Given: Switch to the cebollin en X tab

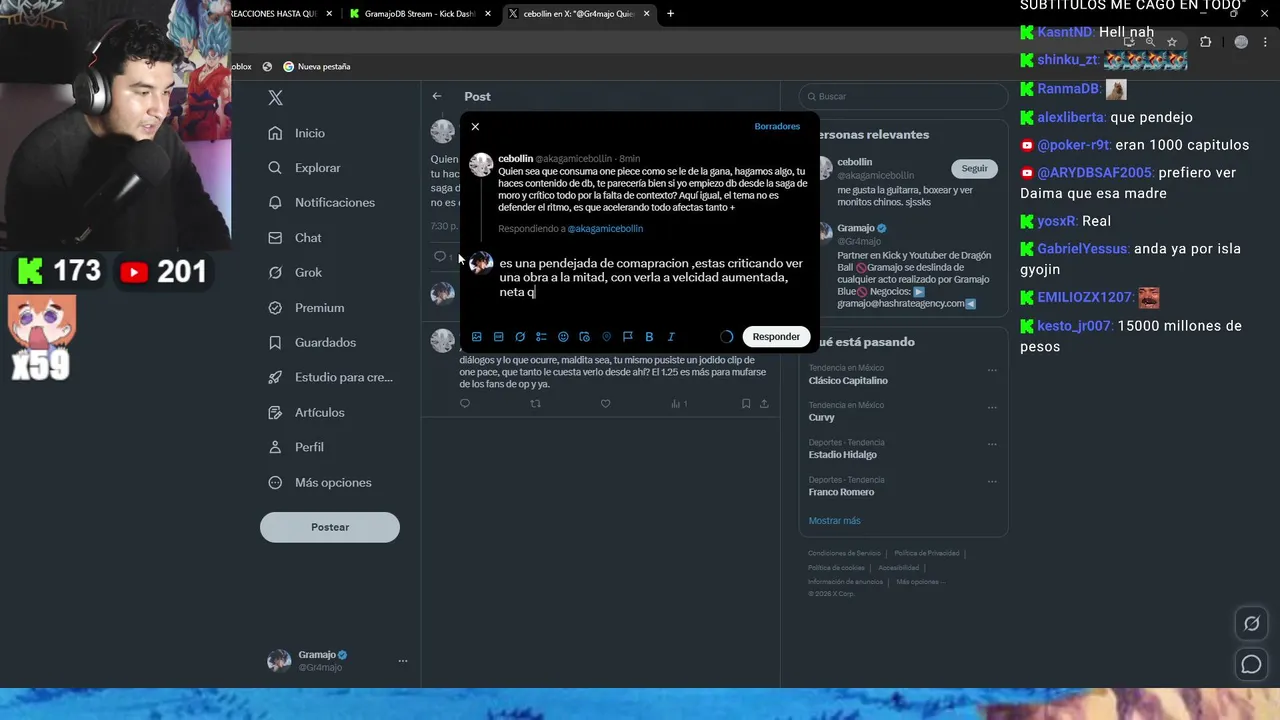Looking at the screenshot, I should pos(580,14).
